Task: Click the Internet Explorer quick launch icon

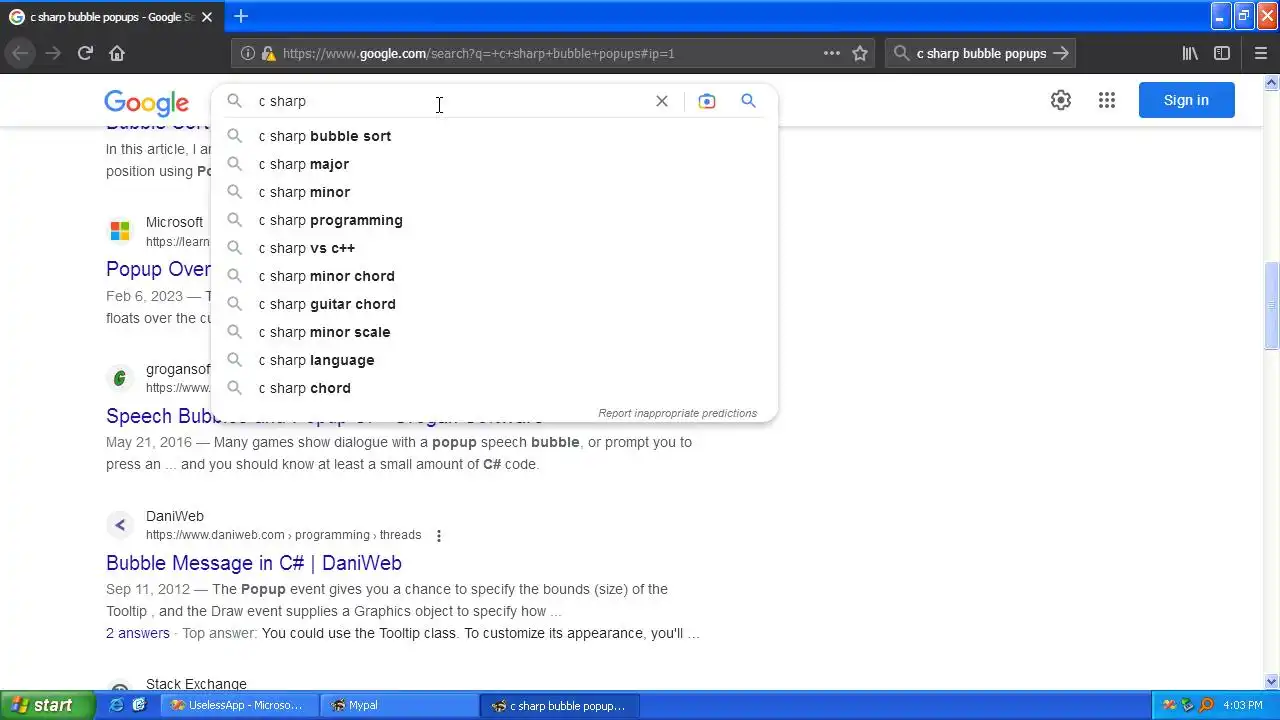Action: [x=117, y=705]
